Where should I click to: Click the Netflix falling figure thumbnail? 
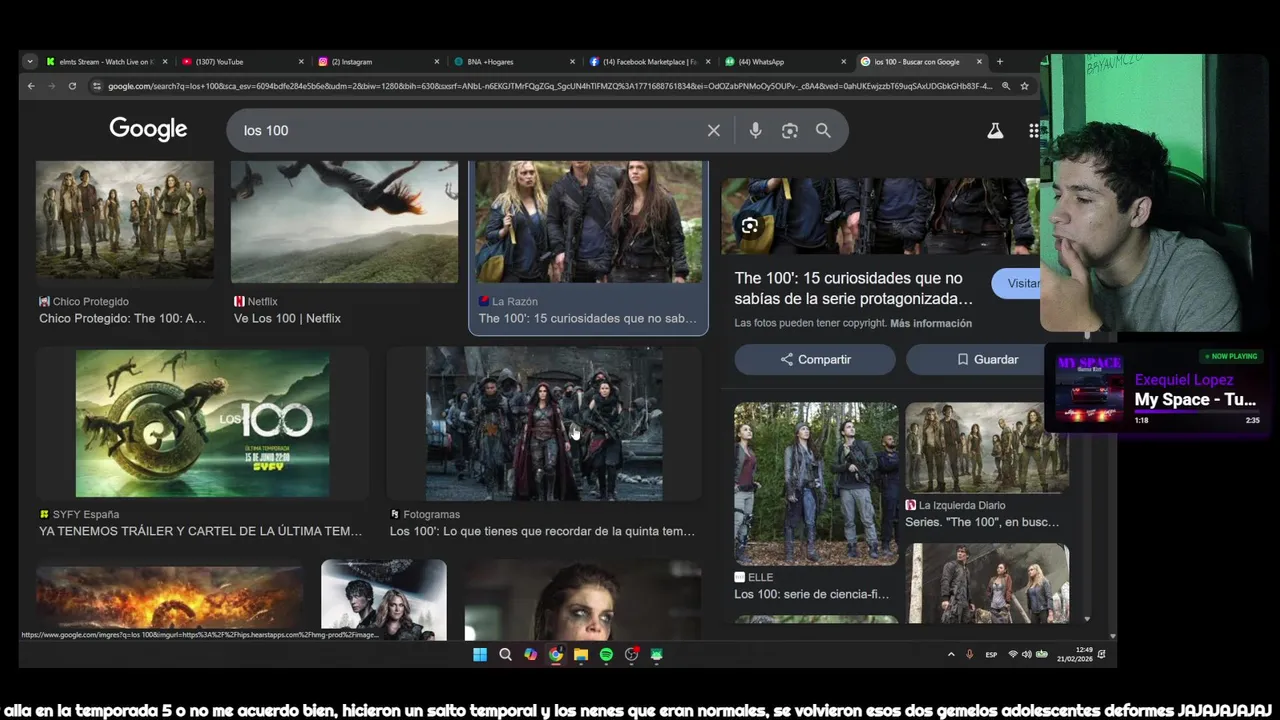pos(344,222)
